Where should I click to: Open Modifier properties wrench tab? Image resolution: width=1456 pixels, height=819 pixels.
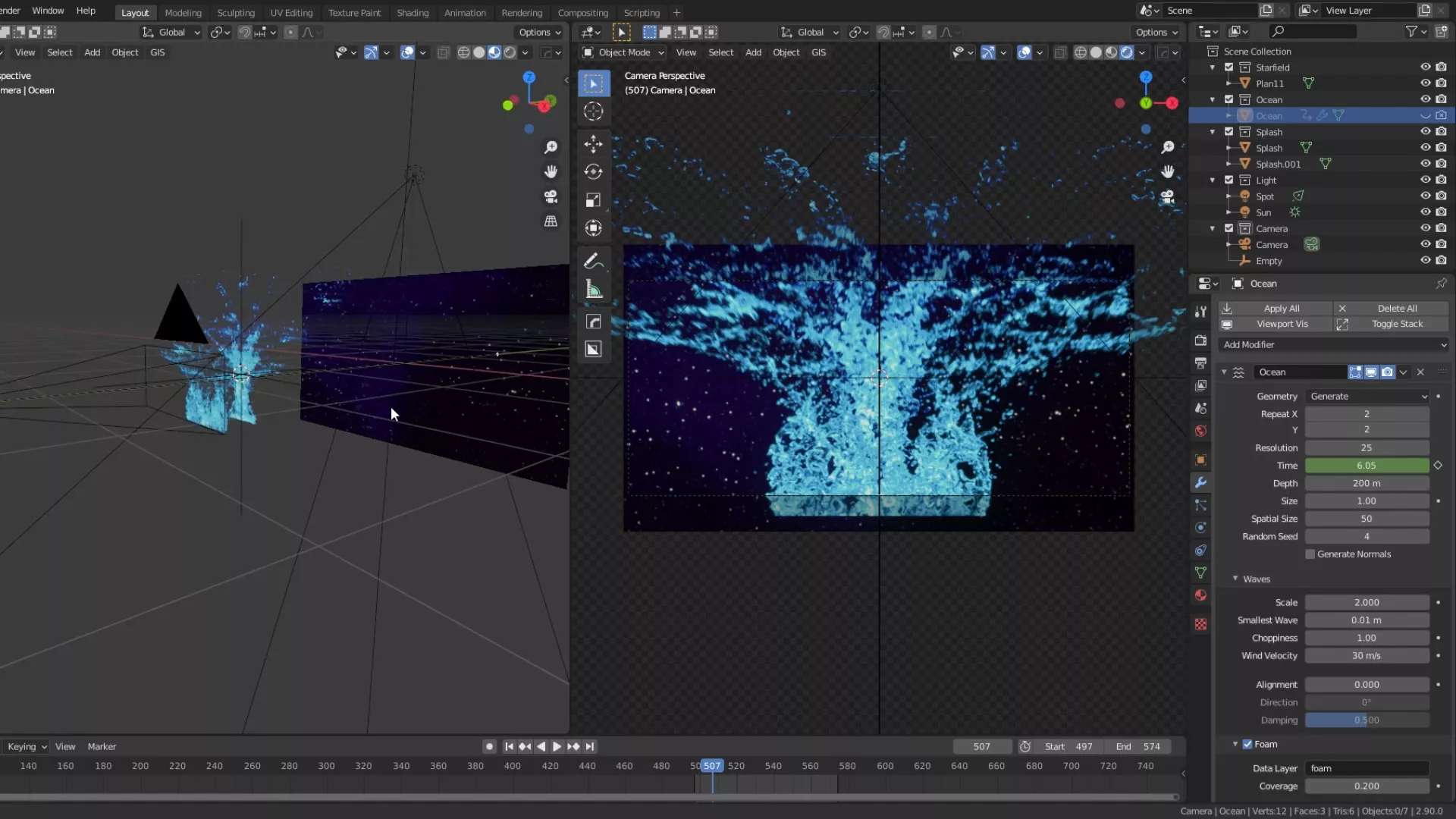click(x=1200, y=482)
